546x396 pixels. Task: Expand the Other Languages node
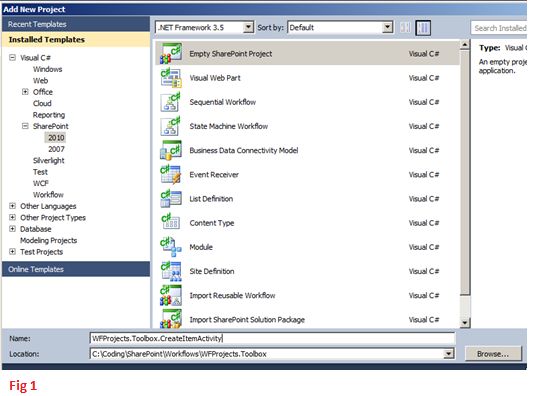[13, 206]
